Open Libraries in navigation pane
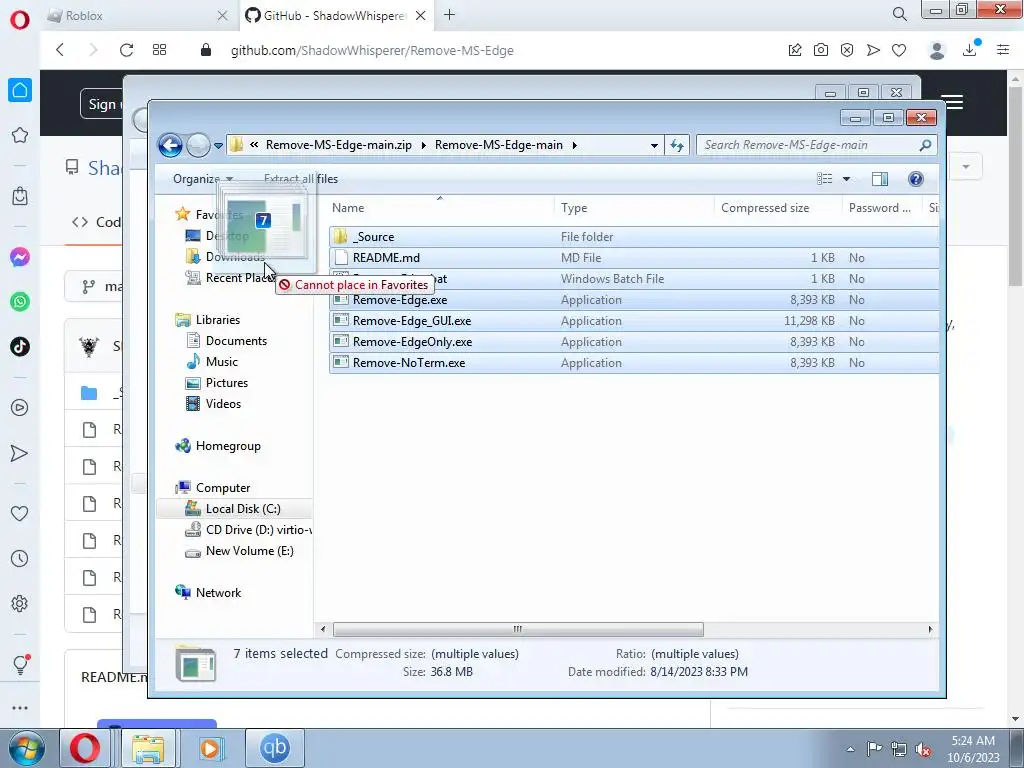Screen dimensions: 1024x768 click(x=217, y=319)
